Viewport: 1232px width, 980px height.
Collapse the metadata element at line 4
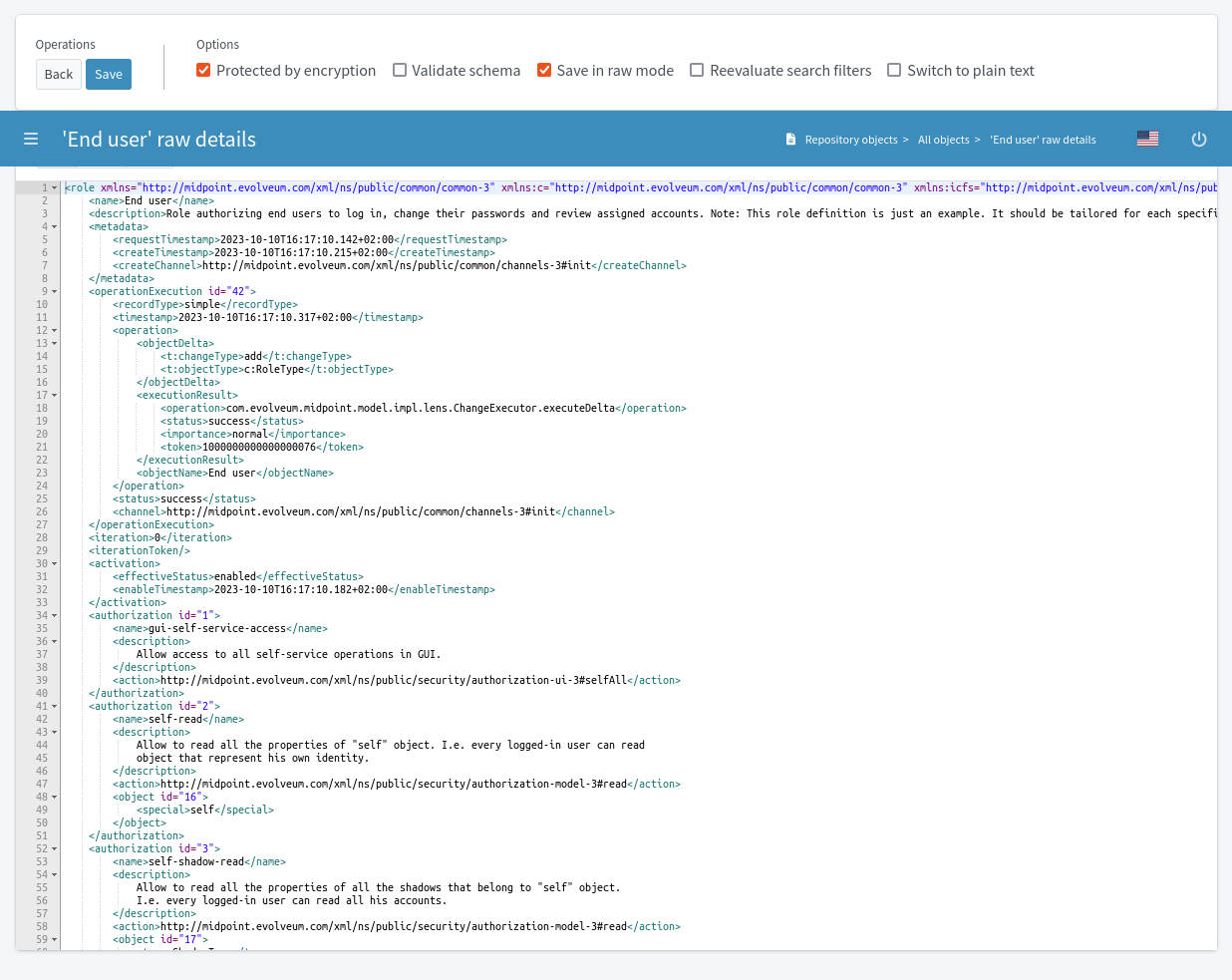pyautogui.click(x=56, y=225)
